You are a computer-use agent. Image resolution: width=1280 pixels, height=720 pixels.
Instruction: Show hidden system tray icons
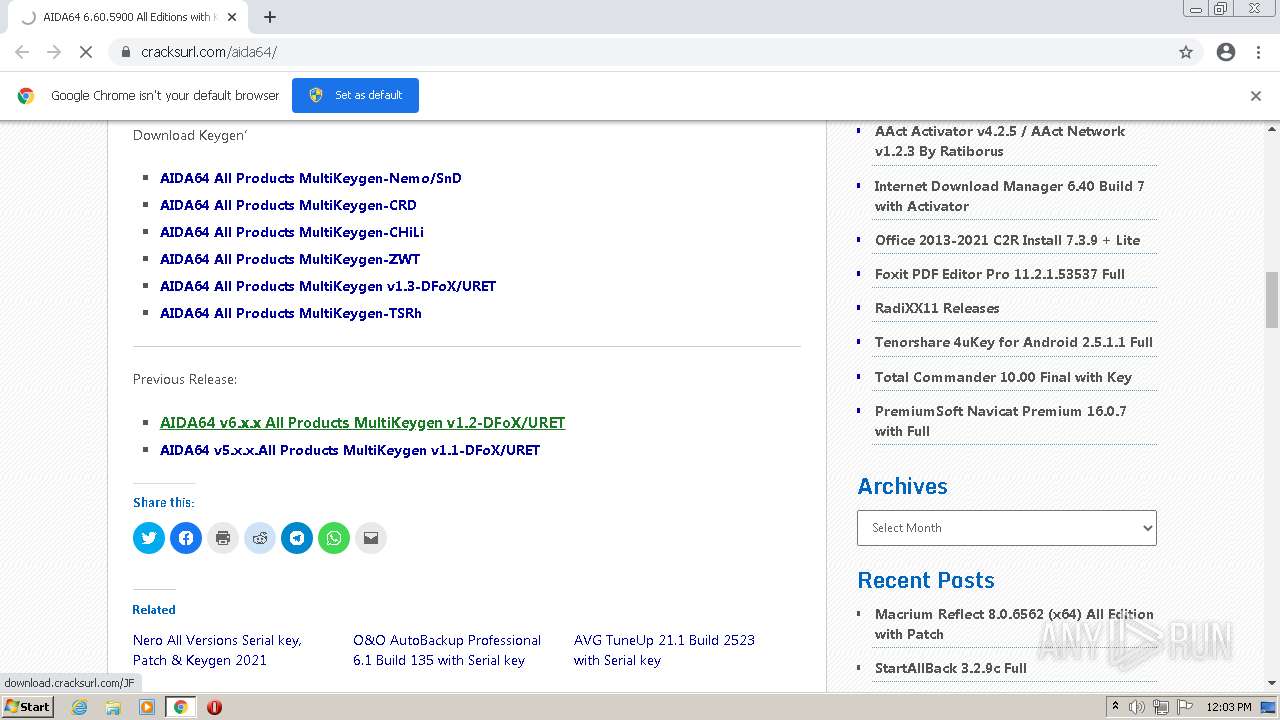tap(1115, 707)
